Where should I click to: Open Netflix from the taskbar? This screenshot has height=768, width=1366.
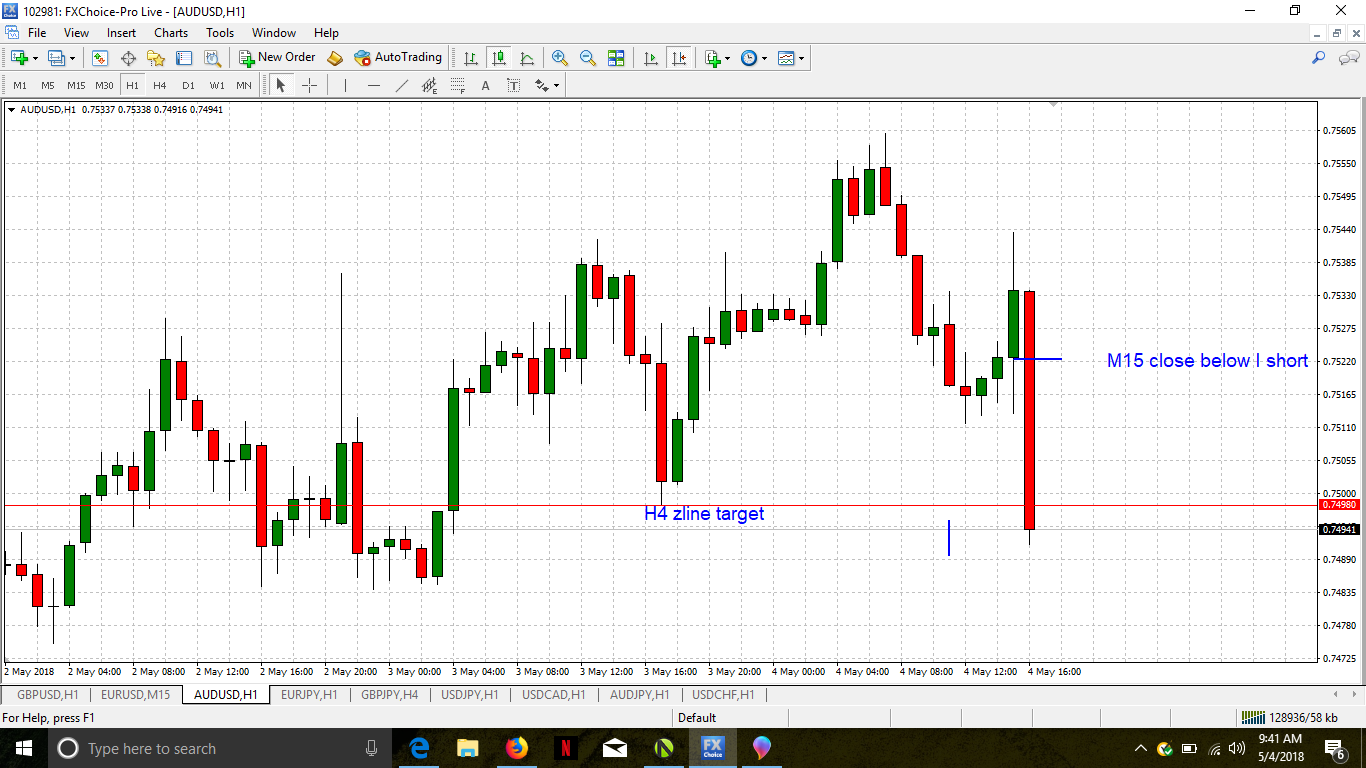(x=565, y=748)
